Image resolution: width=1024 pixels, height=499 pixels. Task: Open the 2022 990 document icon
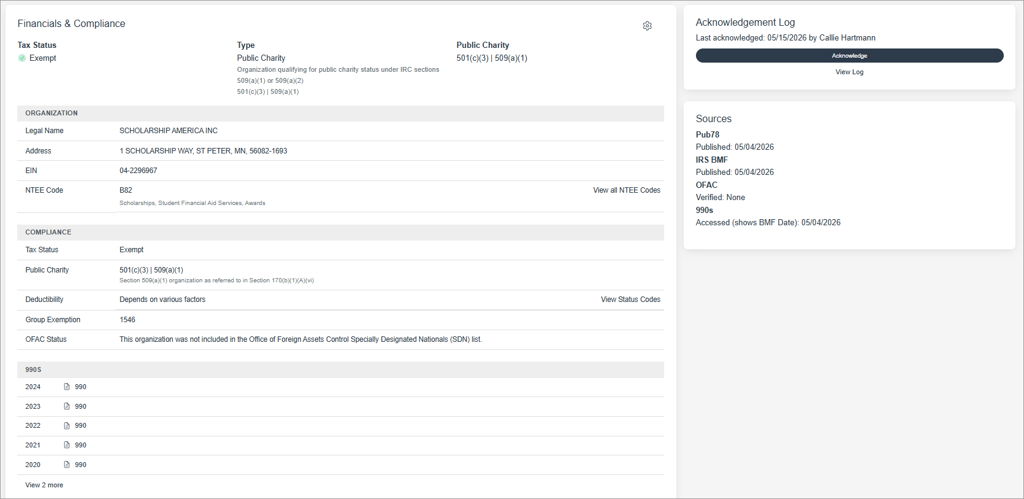click(67, 426)
